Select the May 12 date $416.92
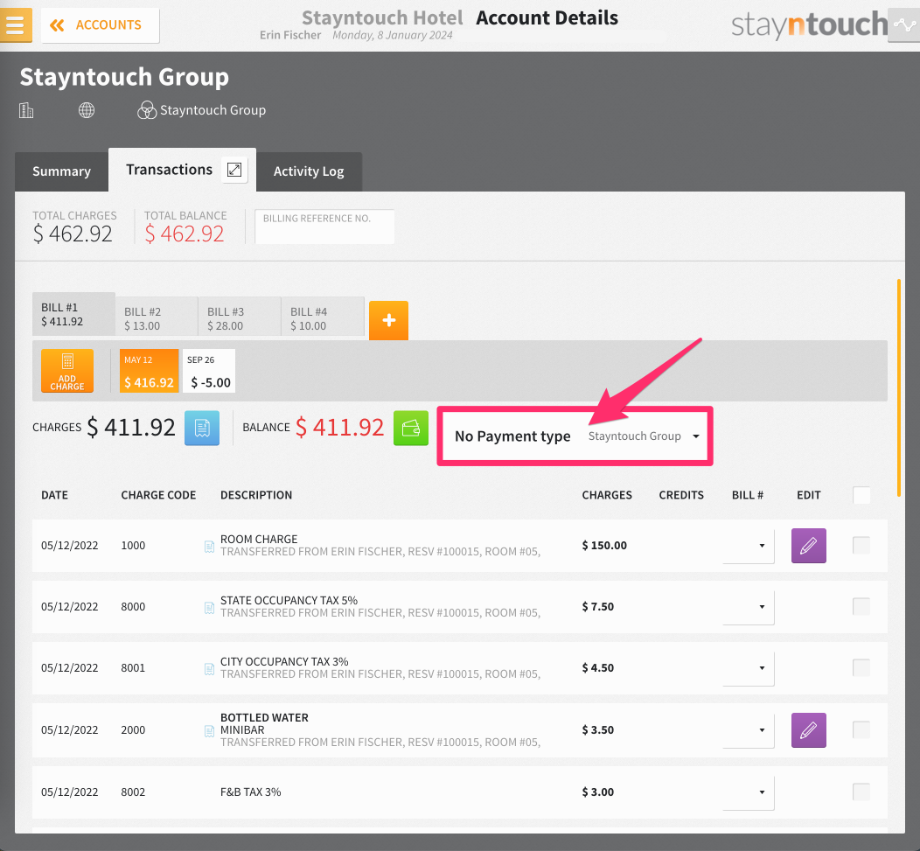Viewport: 920px width, 851px height. click(x=149, y=371)
